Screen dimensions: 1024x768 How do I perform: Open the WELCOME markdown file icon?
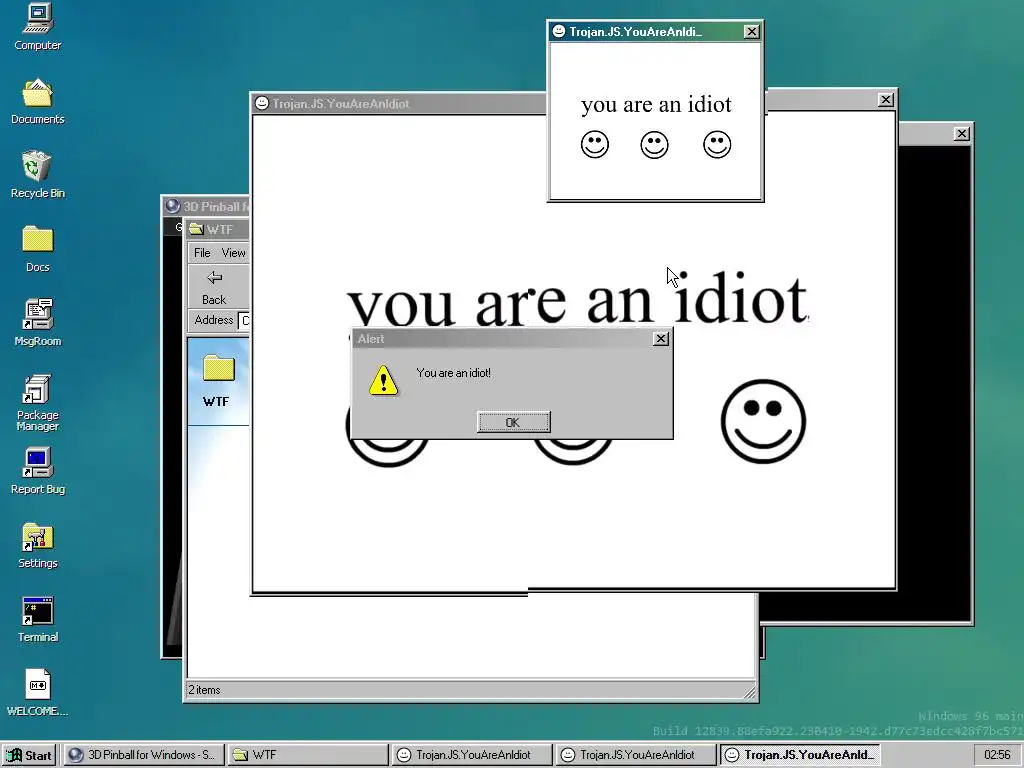37,693
